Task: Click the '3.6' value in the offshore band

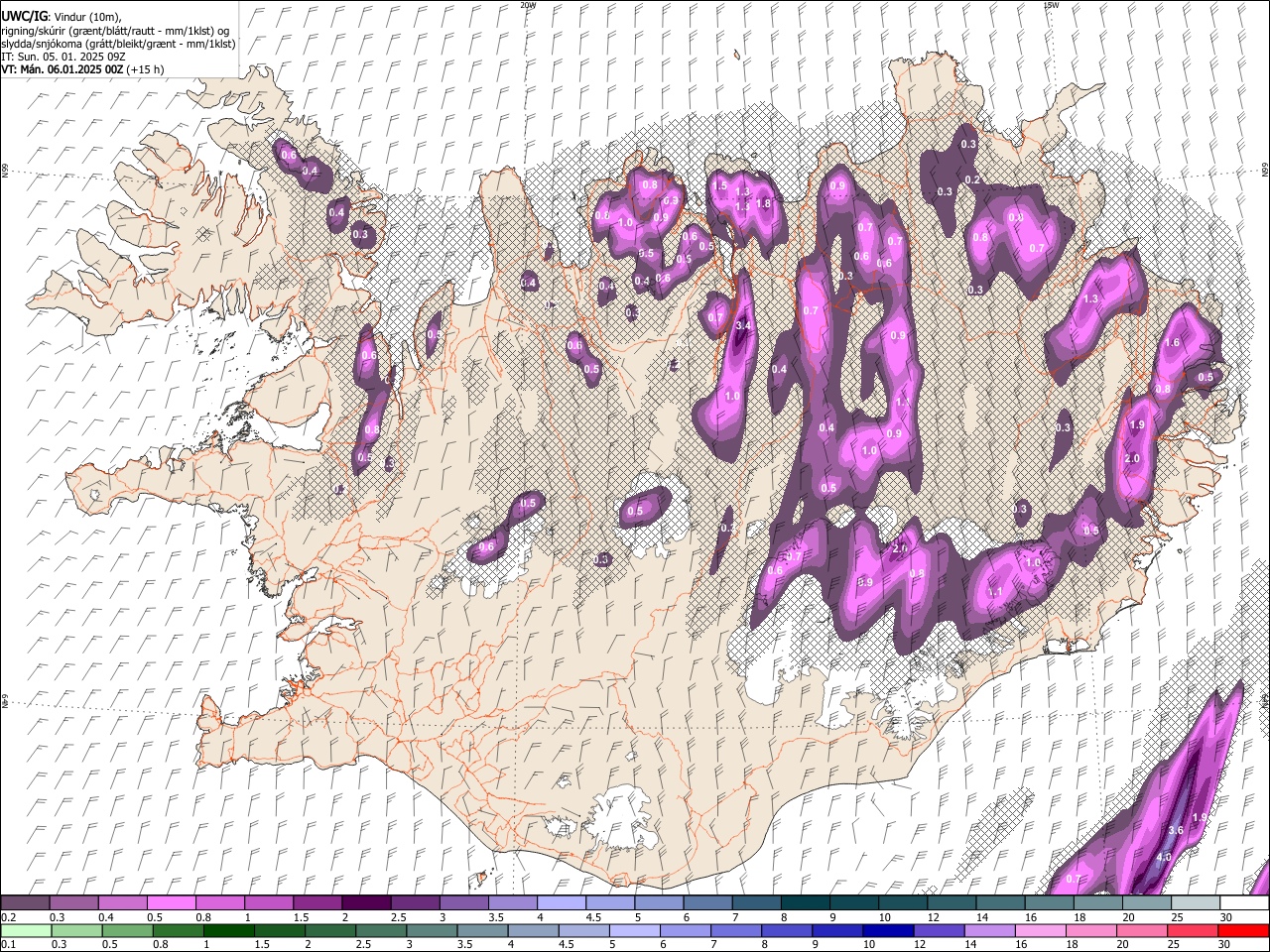Action: pos(1176,830)
